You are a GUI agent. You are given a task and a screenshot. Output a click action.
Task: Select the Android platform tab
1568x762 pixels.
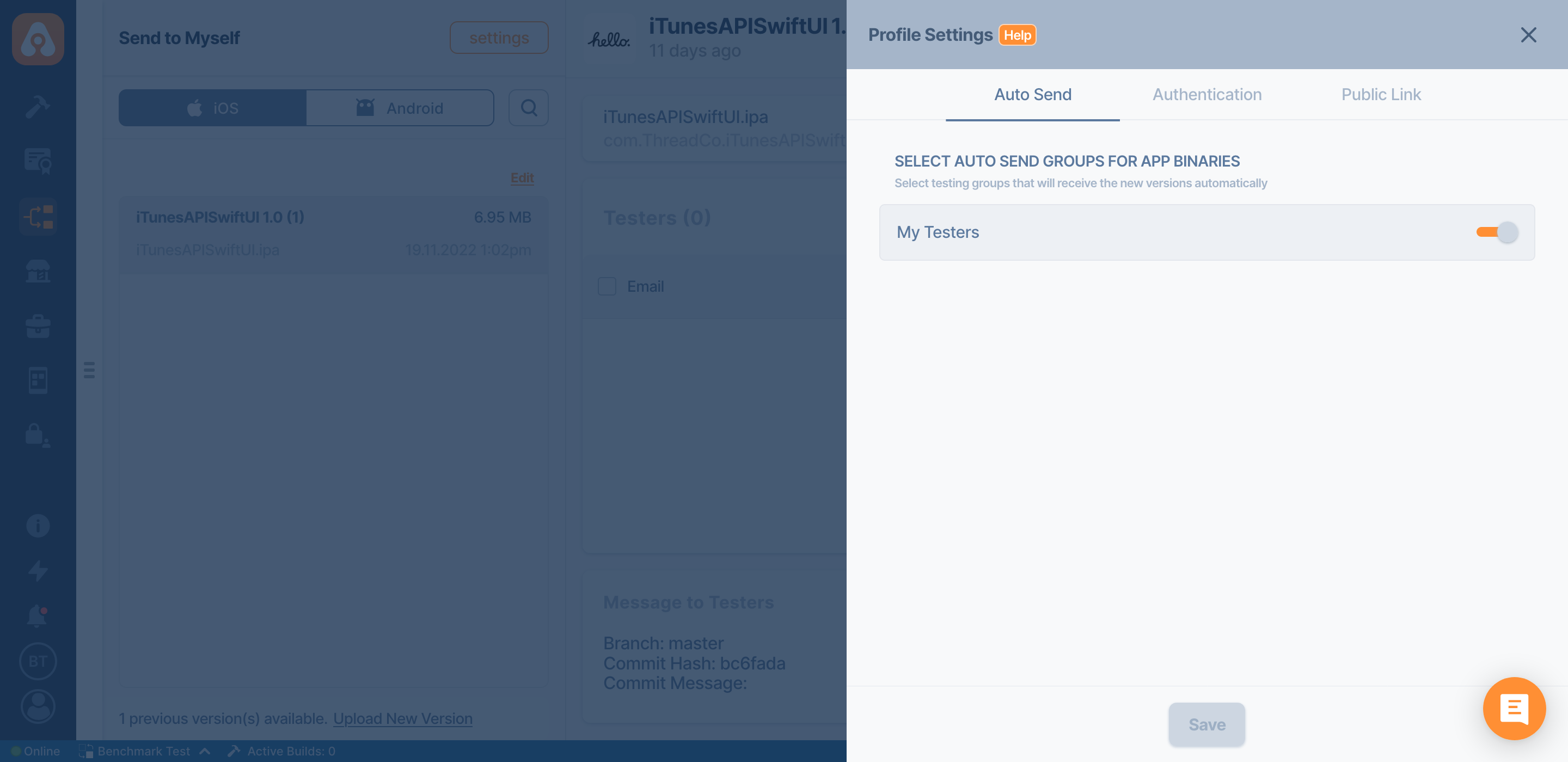coord(399,108)
